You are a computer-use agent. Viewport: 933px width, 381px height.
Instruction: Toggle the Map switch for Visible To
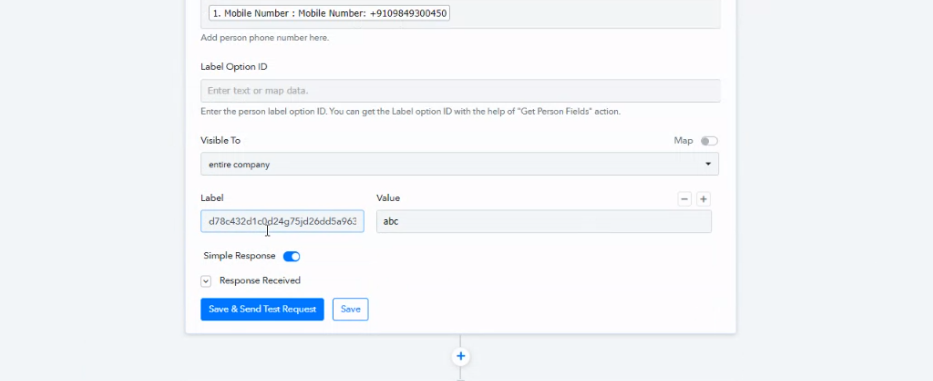pos(709,141)
